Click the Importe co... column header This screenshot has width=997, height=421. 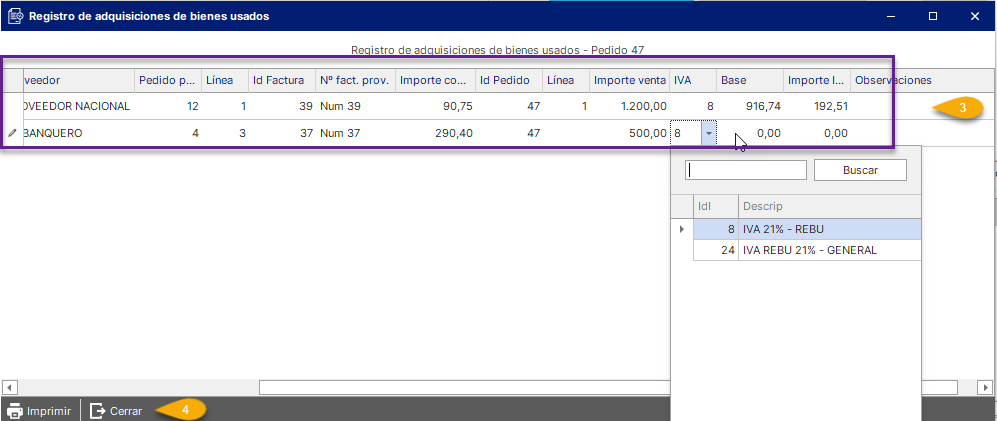(435, 80)
